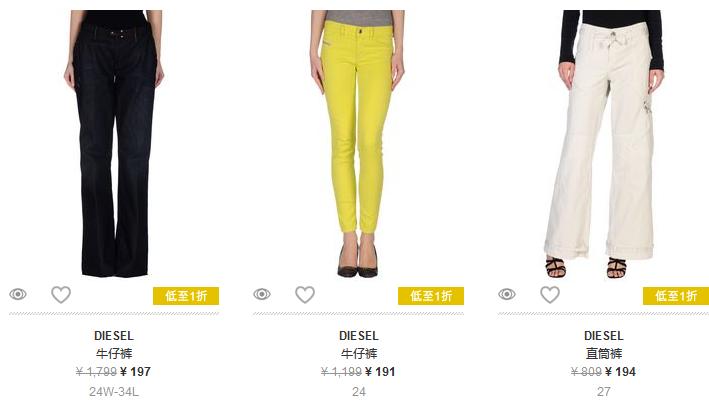The image size is (709, 406).
Task: Open white wide-leg trousers product photo
Action: [606, 143]
